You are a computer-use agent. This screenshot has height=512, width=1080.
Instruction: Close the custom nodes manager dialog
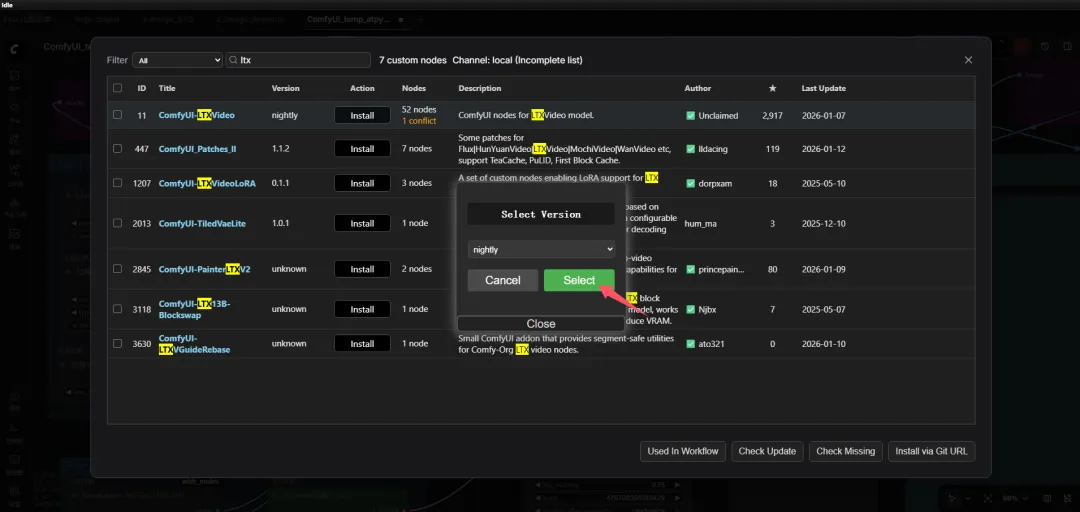pos(968,60)
